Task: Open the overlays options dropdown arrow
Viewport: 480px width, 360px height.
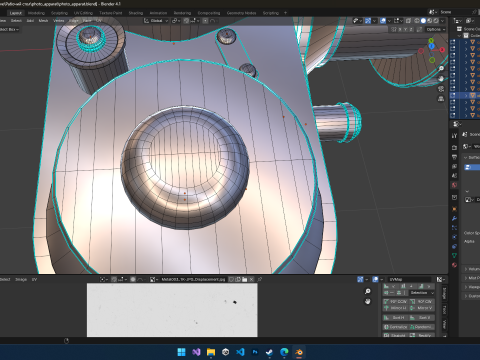Action: pyautogui.click(x=389, y=21)
